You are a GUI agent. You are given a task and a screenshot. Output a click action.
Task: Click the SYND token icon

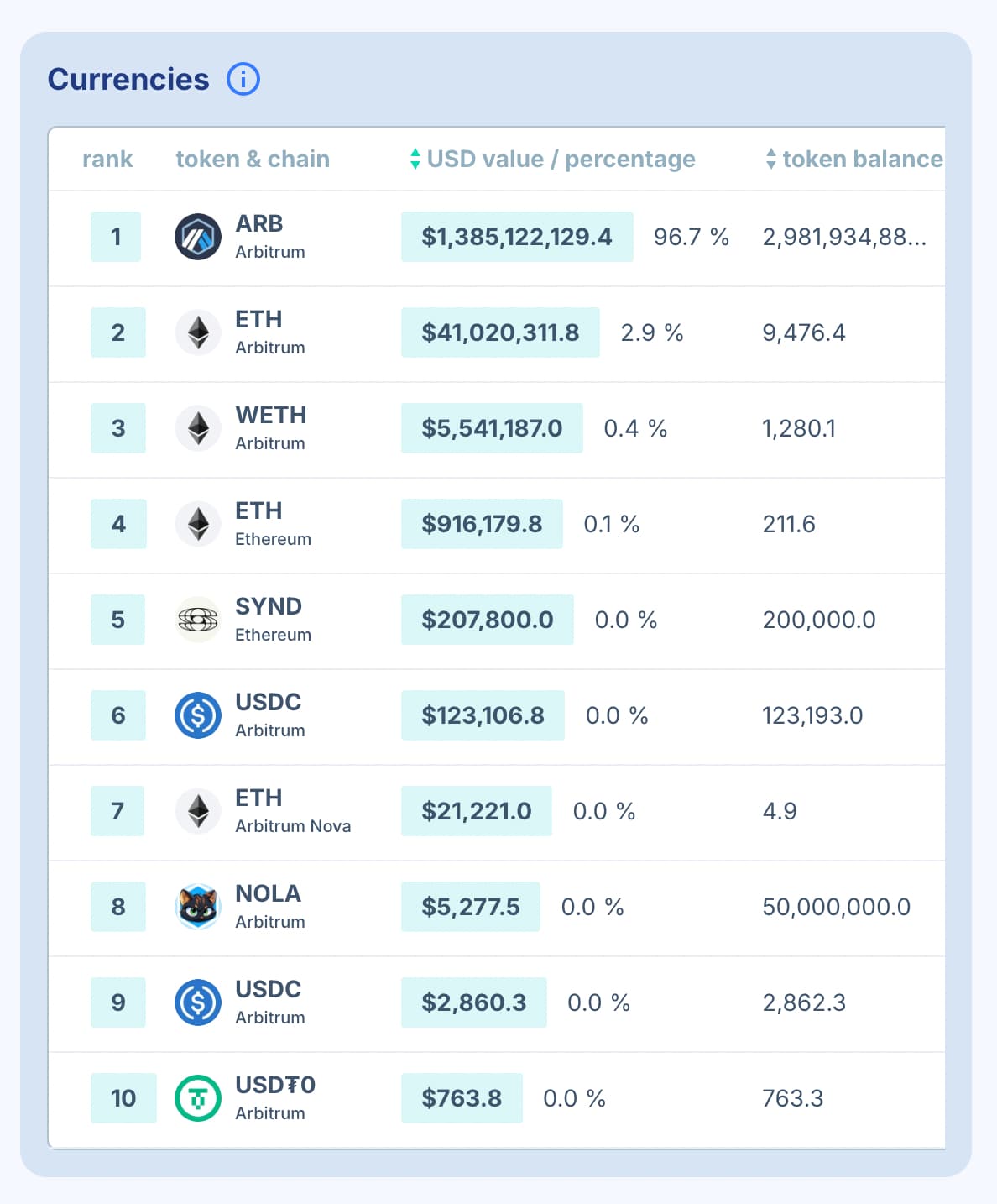tap(198, 620)
